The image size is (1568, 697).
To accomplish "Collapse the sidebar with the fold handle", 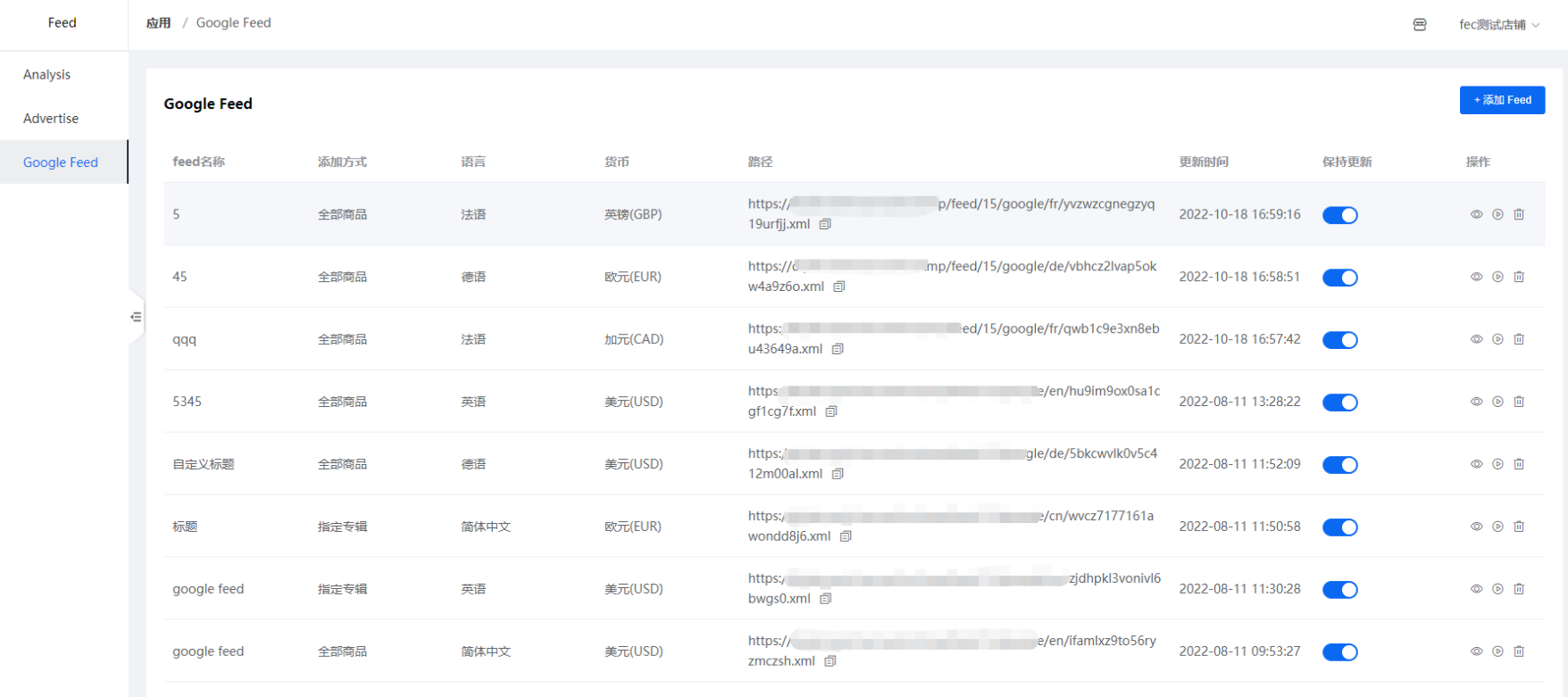I will click(x=136, y=317).
